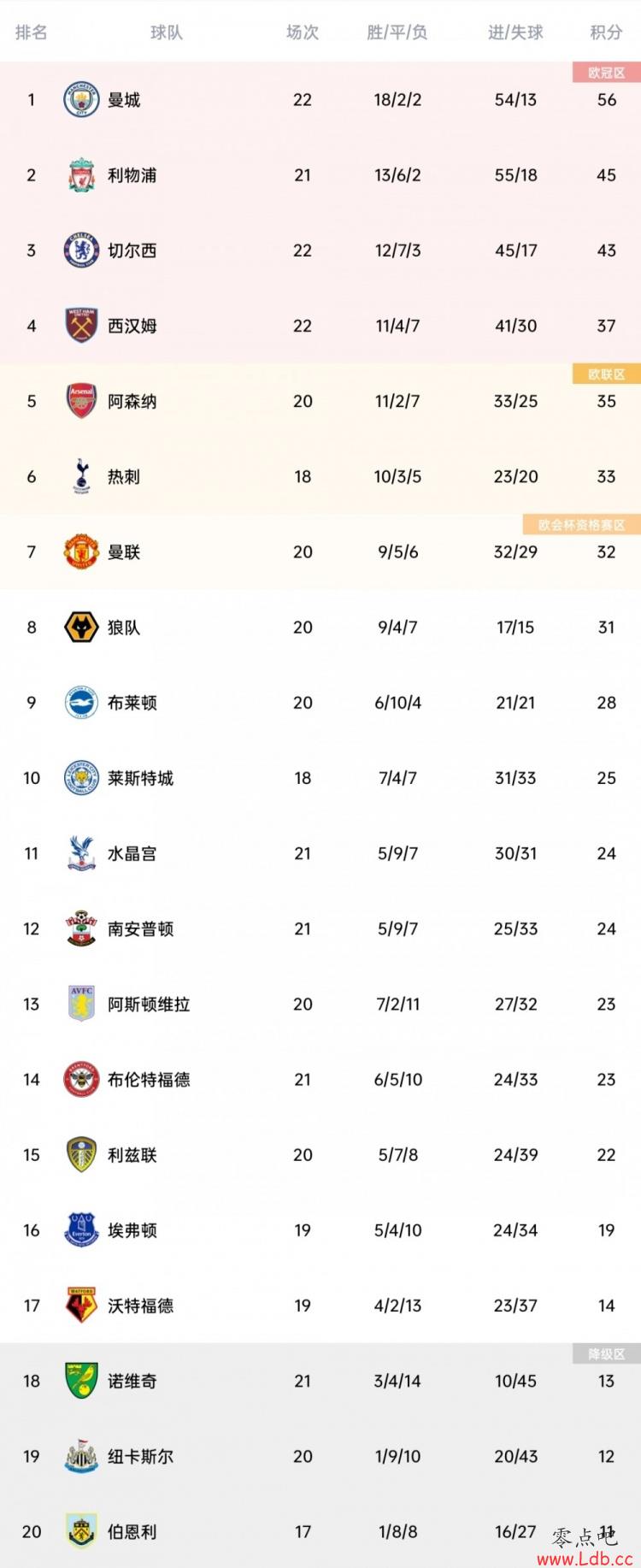Click the Chelsea club crest

(82, 251)
